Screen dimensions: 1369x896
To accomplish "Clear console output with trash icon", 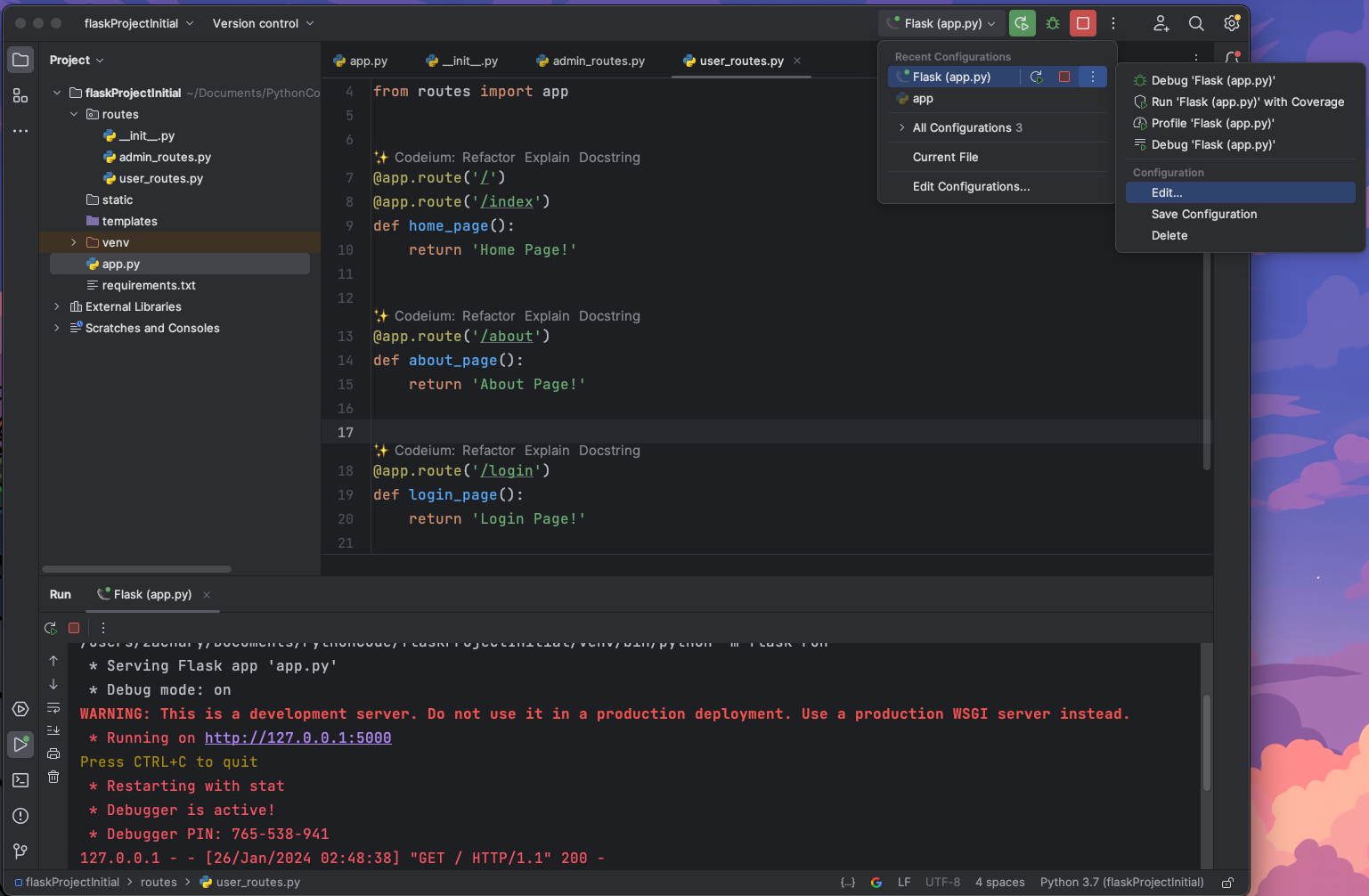I will [53, 777].
